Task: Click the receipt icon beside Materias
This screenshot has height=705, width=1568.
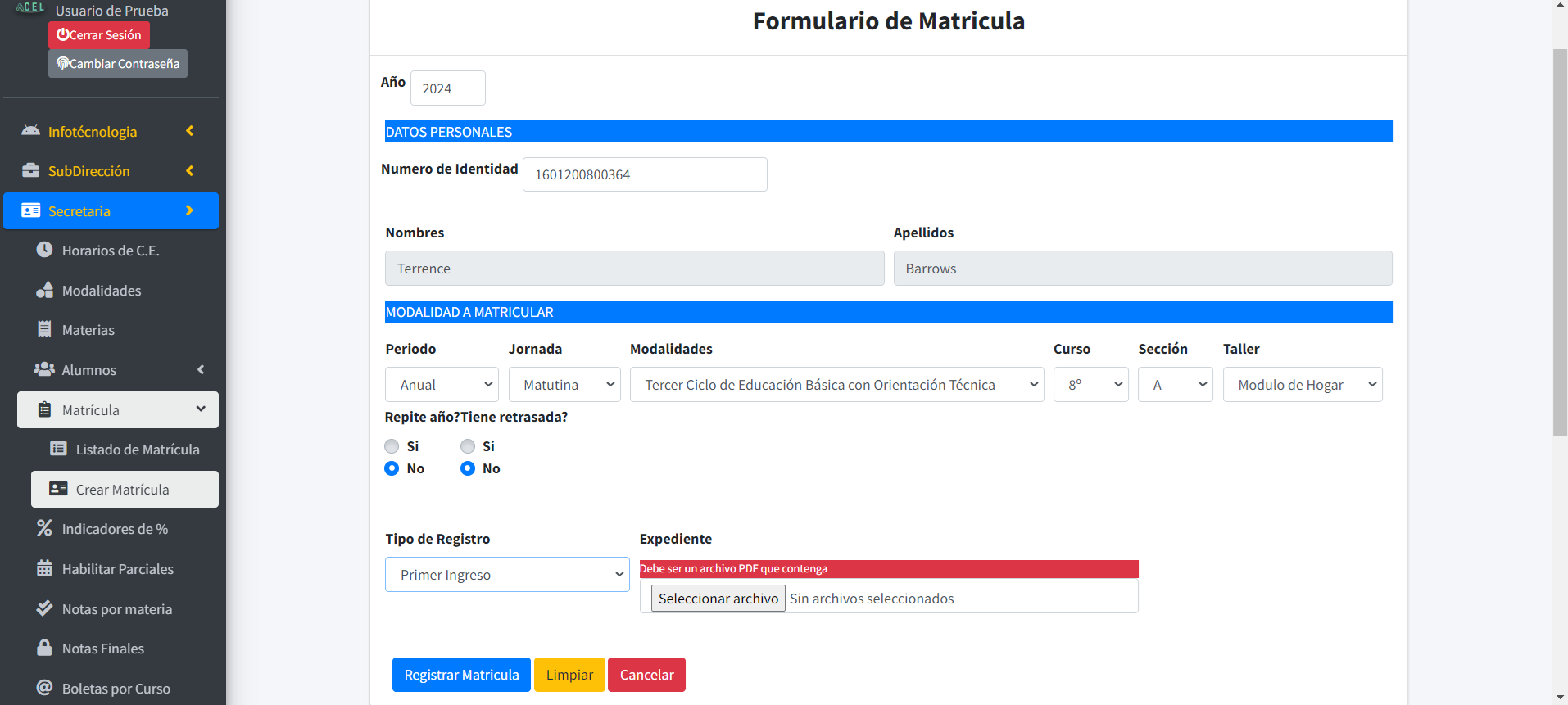Action: pyautogui.click(x=44, y=329)
